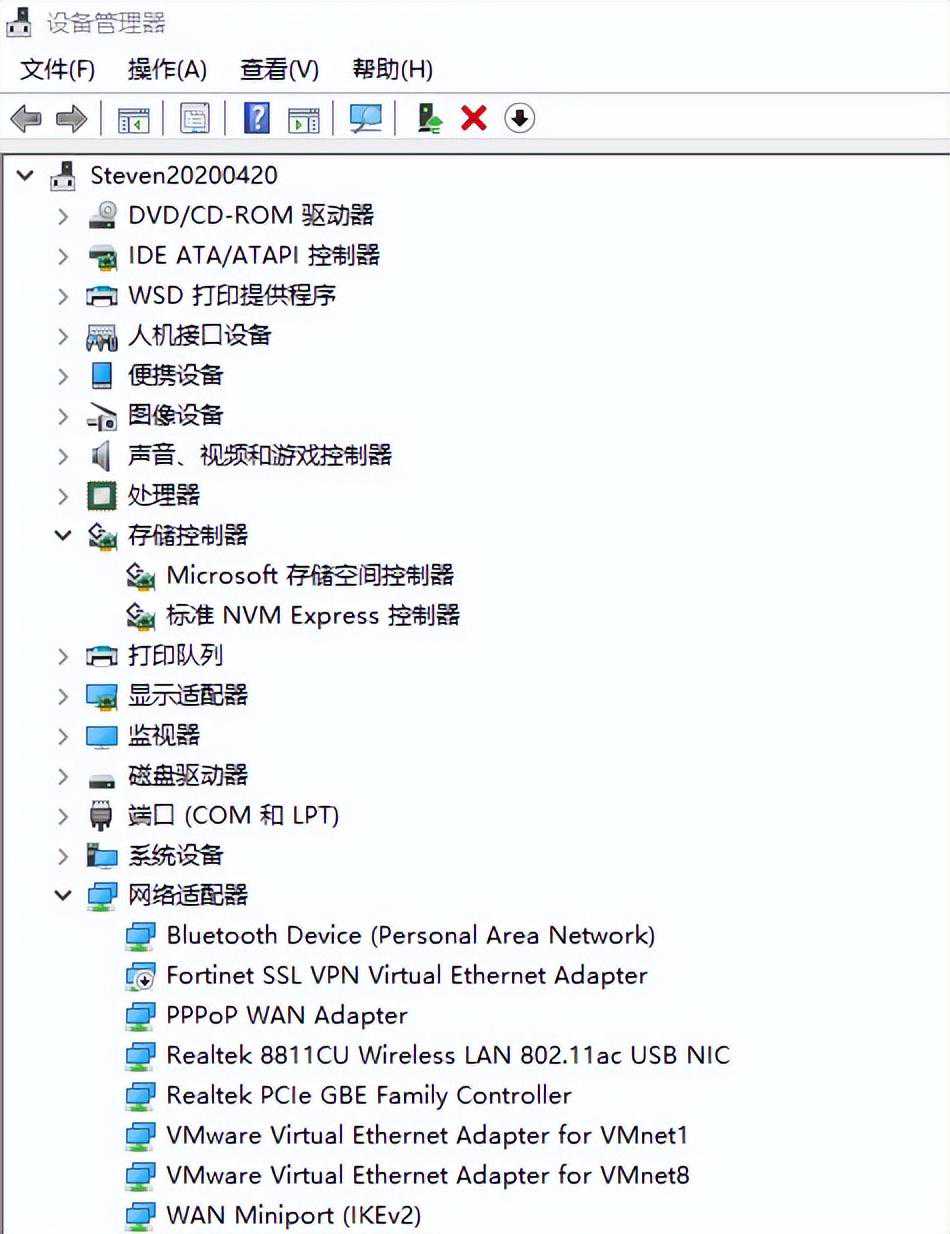Open the Properties toolbar icon
The image size is (950, 1234).
pyautogui.click(x=194, y=119)
